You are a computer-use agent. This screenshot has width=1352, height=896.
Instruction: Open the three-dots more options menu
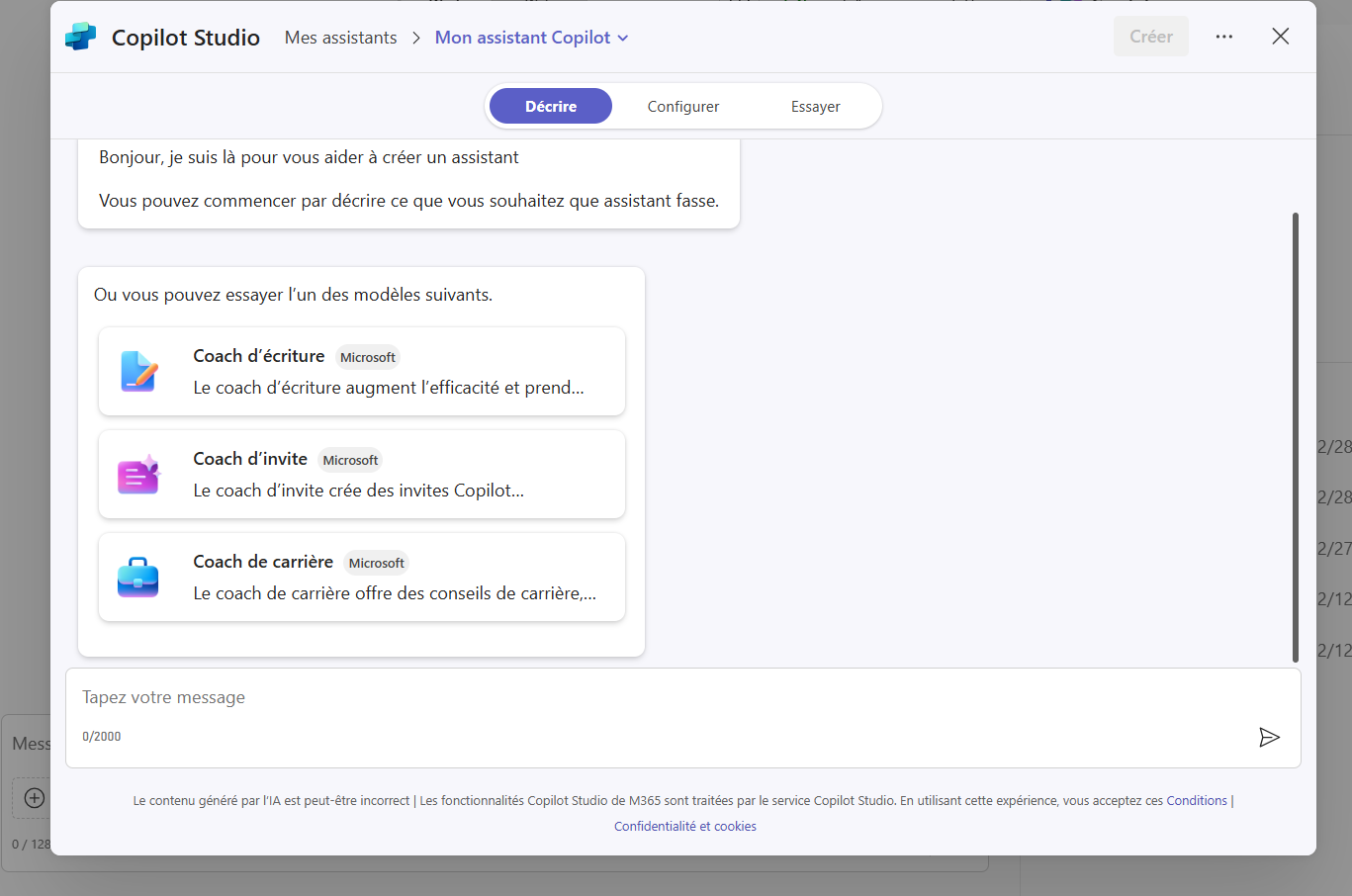[x=1224, y=37]
